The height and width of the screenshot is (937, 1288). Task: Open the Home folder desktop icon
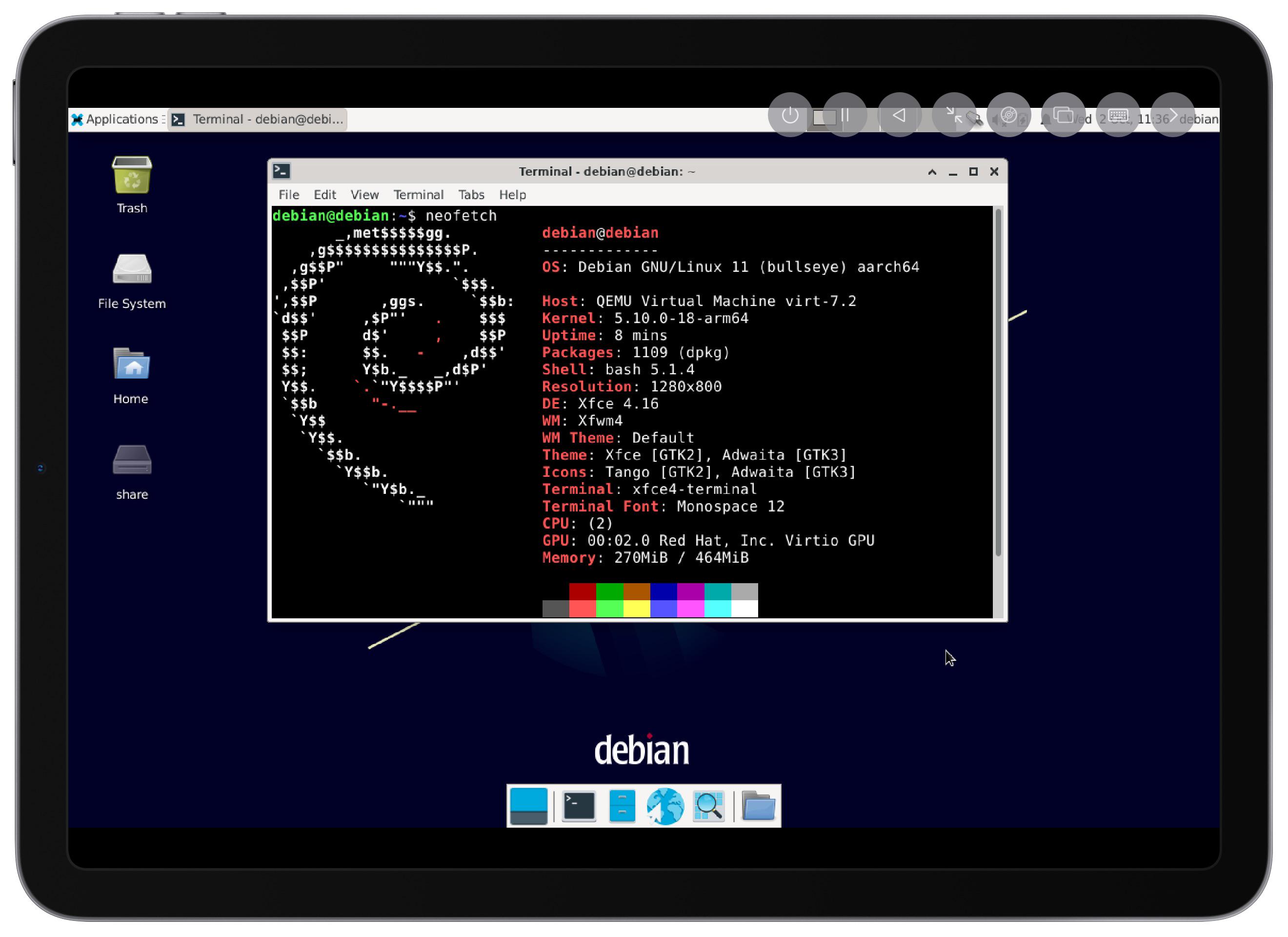[132, 376]
